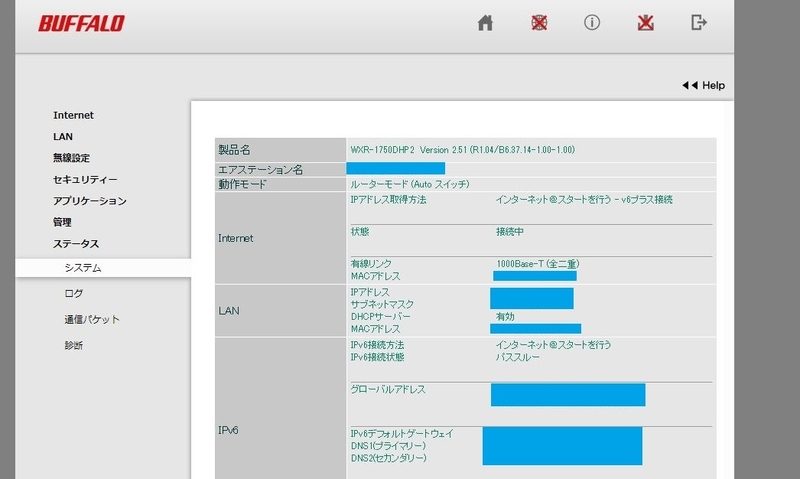The height and width of the screenshot is (479, 800).
Task: Log out using the exit icon
Action: pos(699,22)
